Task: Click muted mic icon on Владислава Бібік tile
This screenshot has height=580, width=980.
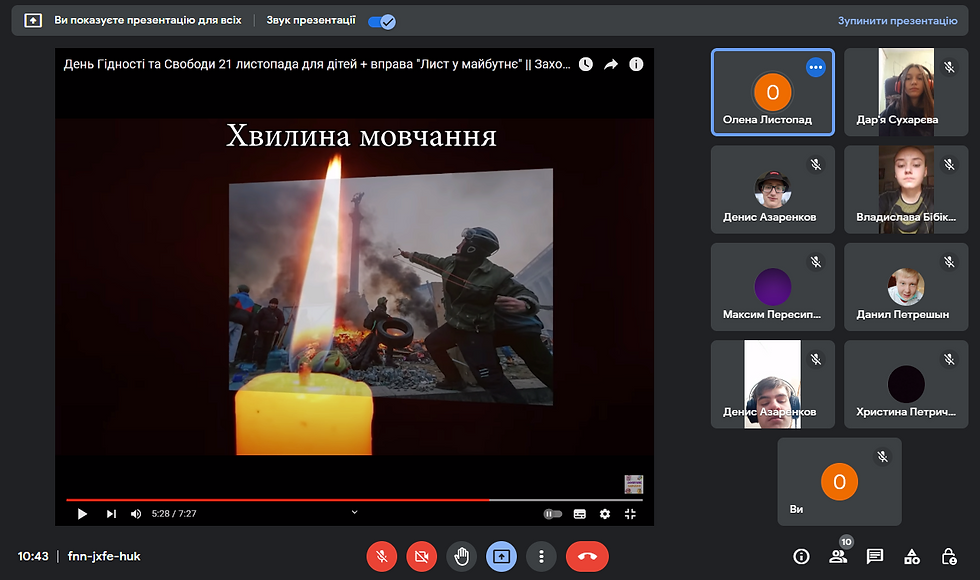Action: pos(949,165)
